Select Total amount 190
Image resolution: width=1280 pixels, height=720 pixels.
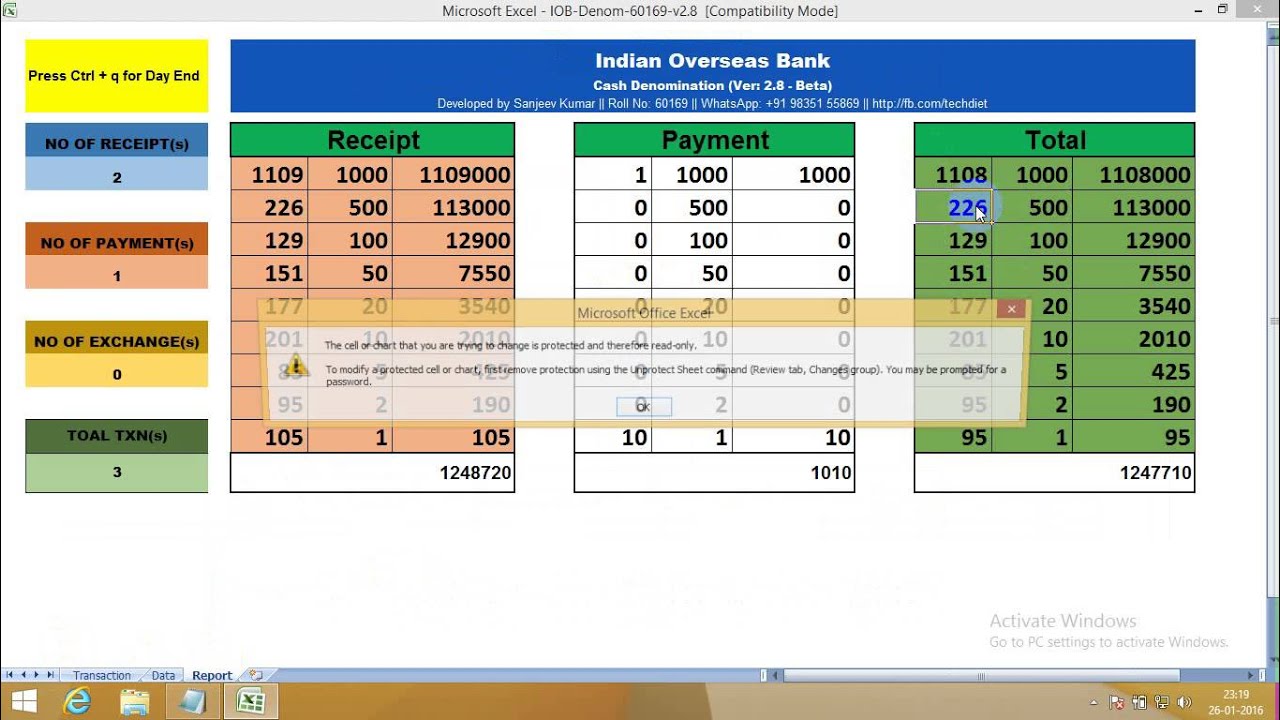click(x=1133, y=405)
